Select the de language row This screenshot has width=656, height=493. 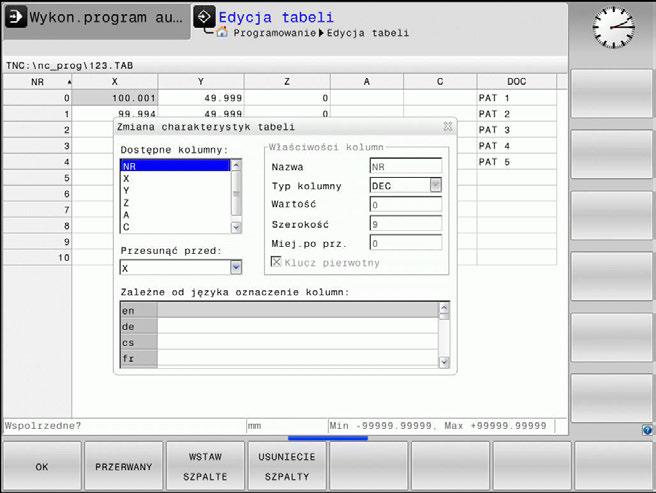[279, 326]
